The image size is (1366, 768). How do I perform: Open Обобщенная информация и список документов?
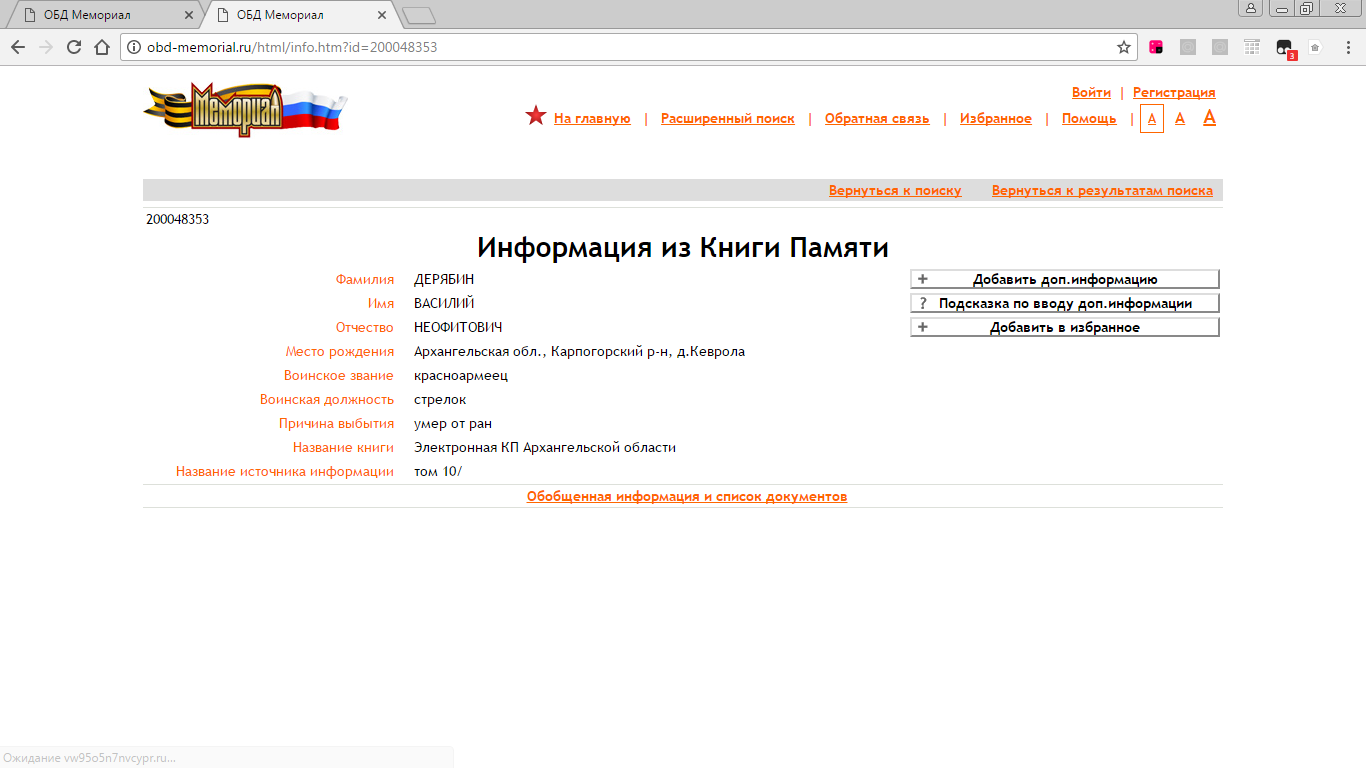[x=687, y=496]
